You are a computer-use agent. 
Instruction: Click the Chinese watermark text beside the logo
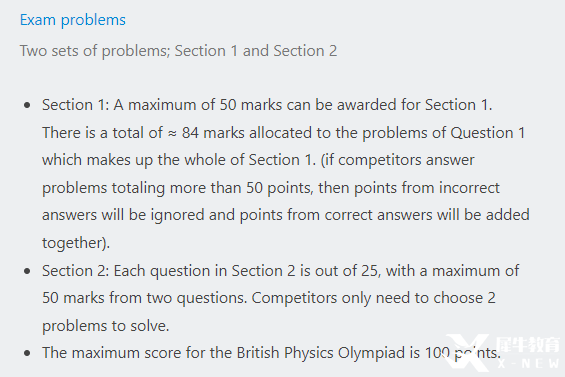click(528, 345)
